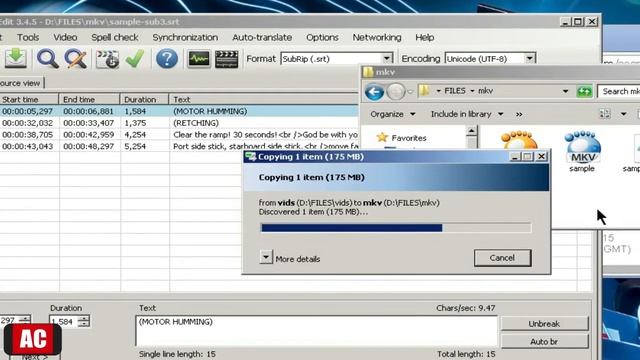The image size is (640, 360).
Task: Open the Tools menu
Action: [28, 38]
